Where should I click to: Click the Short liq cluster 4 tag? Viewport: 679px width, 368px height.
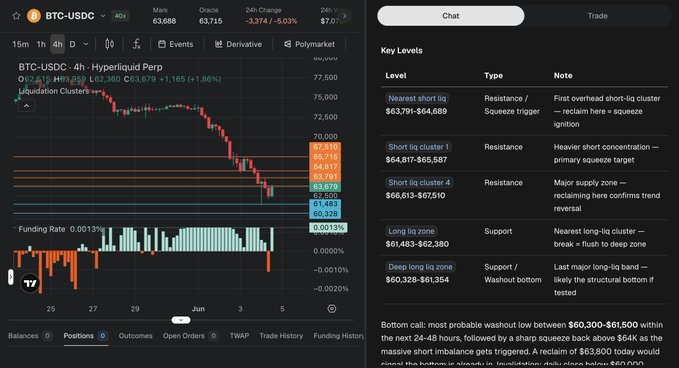tap(419, 183)
